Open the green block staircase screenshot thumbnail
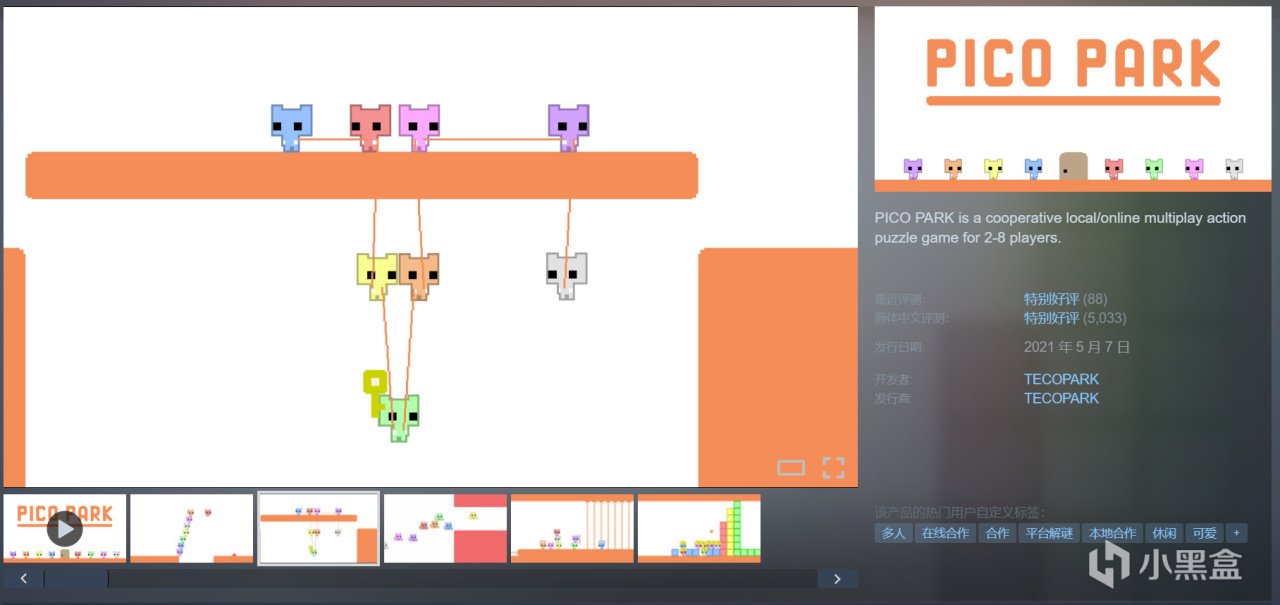 pyautogui.click(x=699, y=528)
